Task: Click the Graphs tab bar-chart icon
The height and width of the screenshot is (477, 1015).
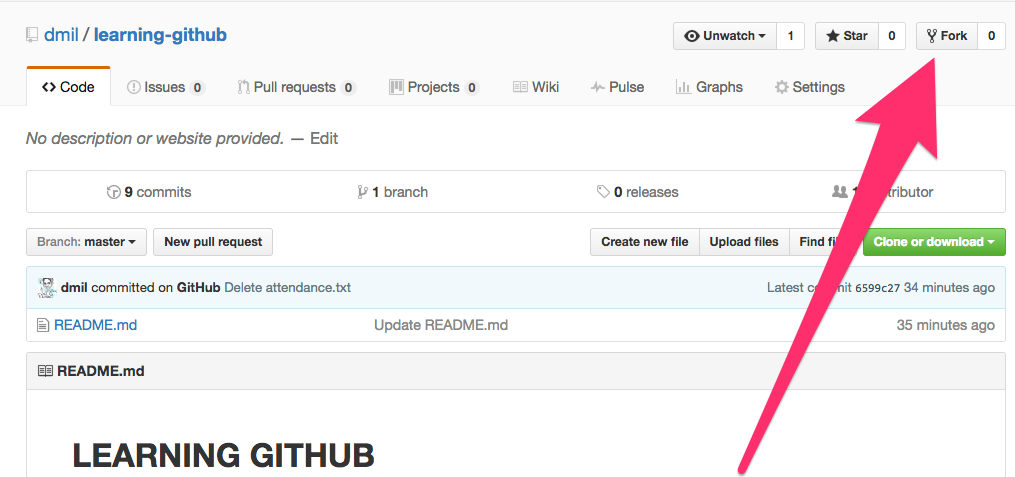Action: (682, 87)
